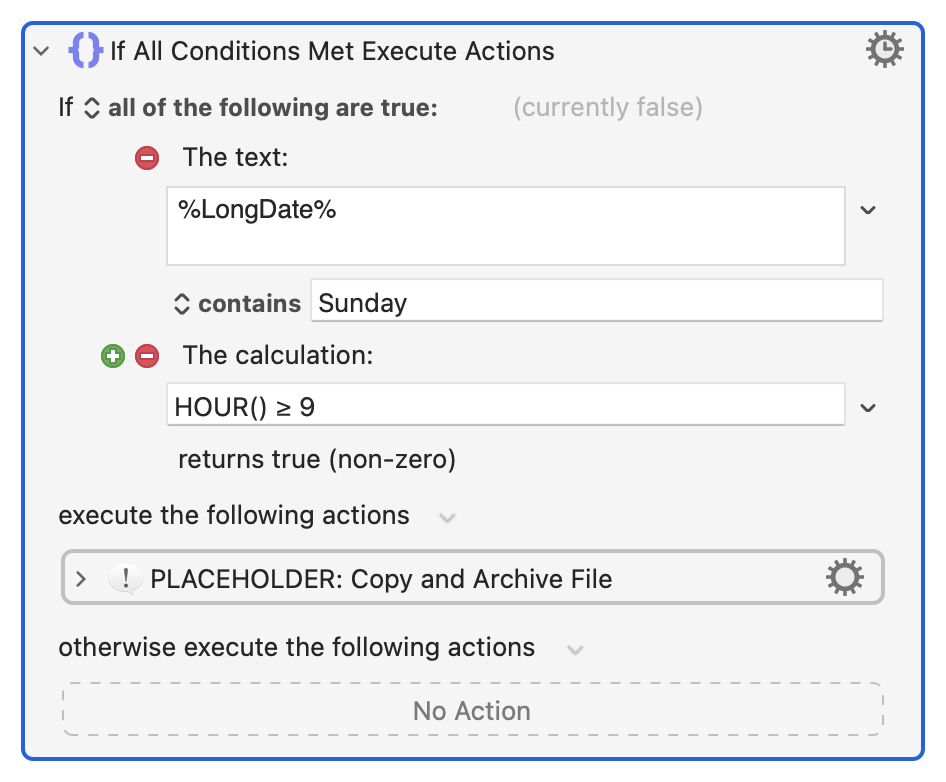This screenshot has width=946, height=782.
Task: Open gear menu for PLACEHOLDER action
Action: click(845, 577)
